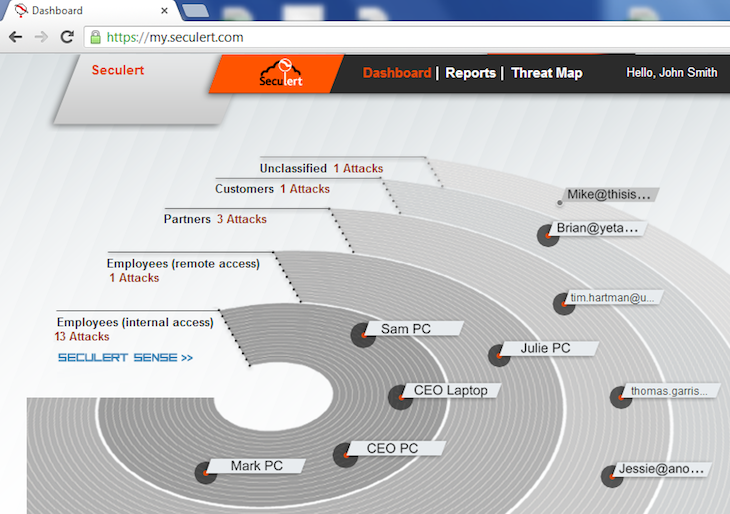
Task: Select the tim.hartman@u... marker dot
Action: pyautogui.click(x=564, y=304)
